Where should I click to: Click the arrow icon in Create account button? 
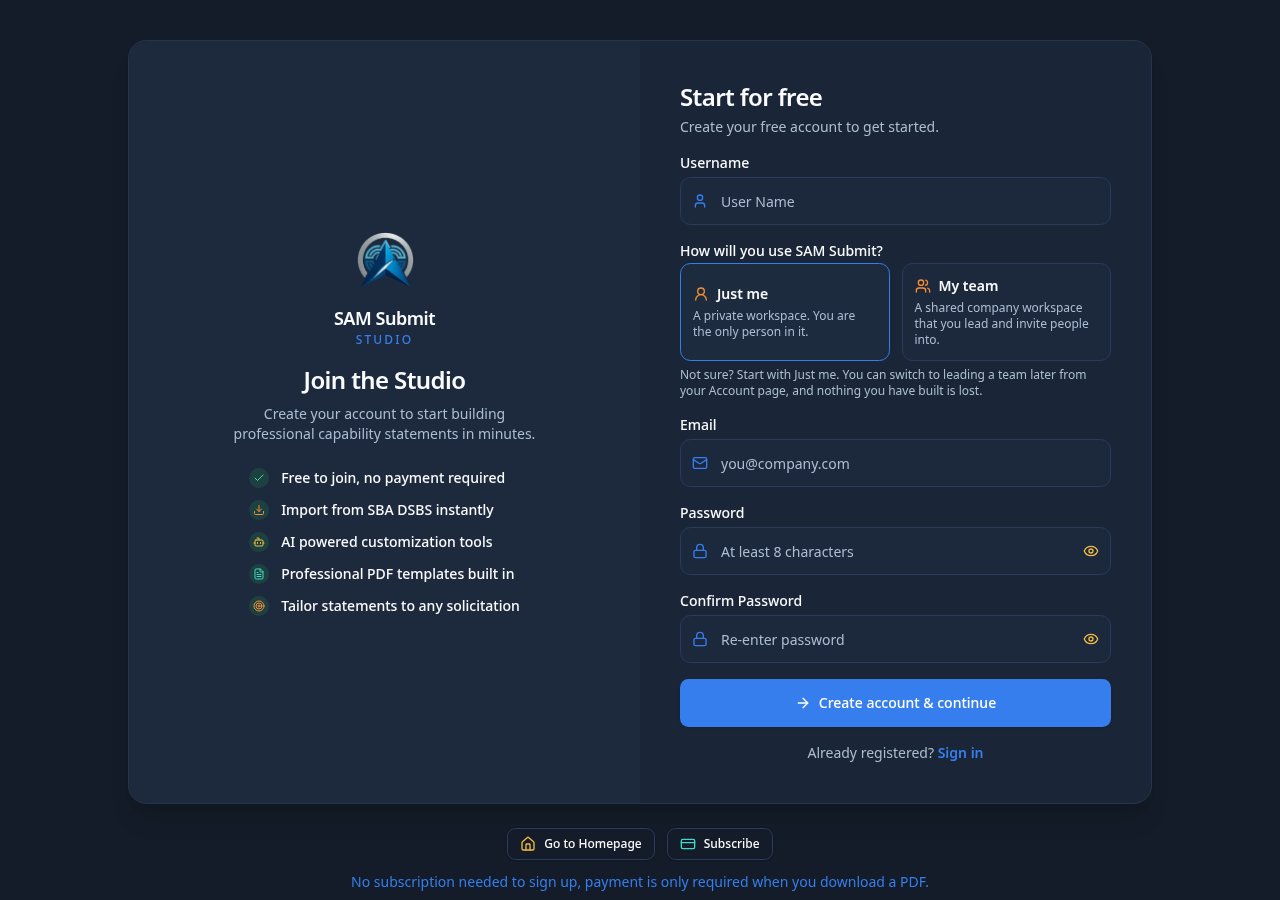coord(803,703)
